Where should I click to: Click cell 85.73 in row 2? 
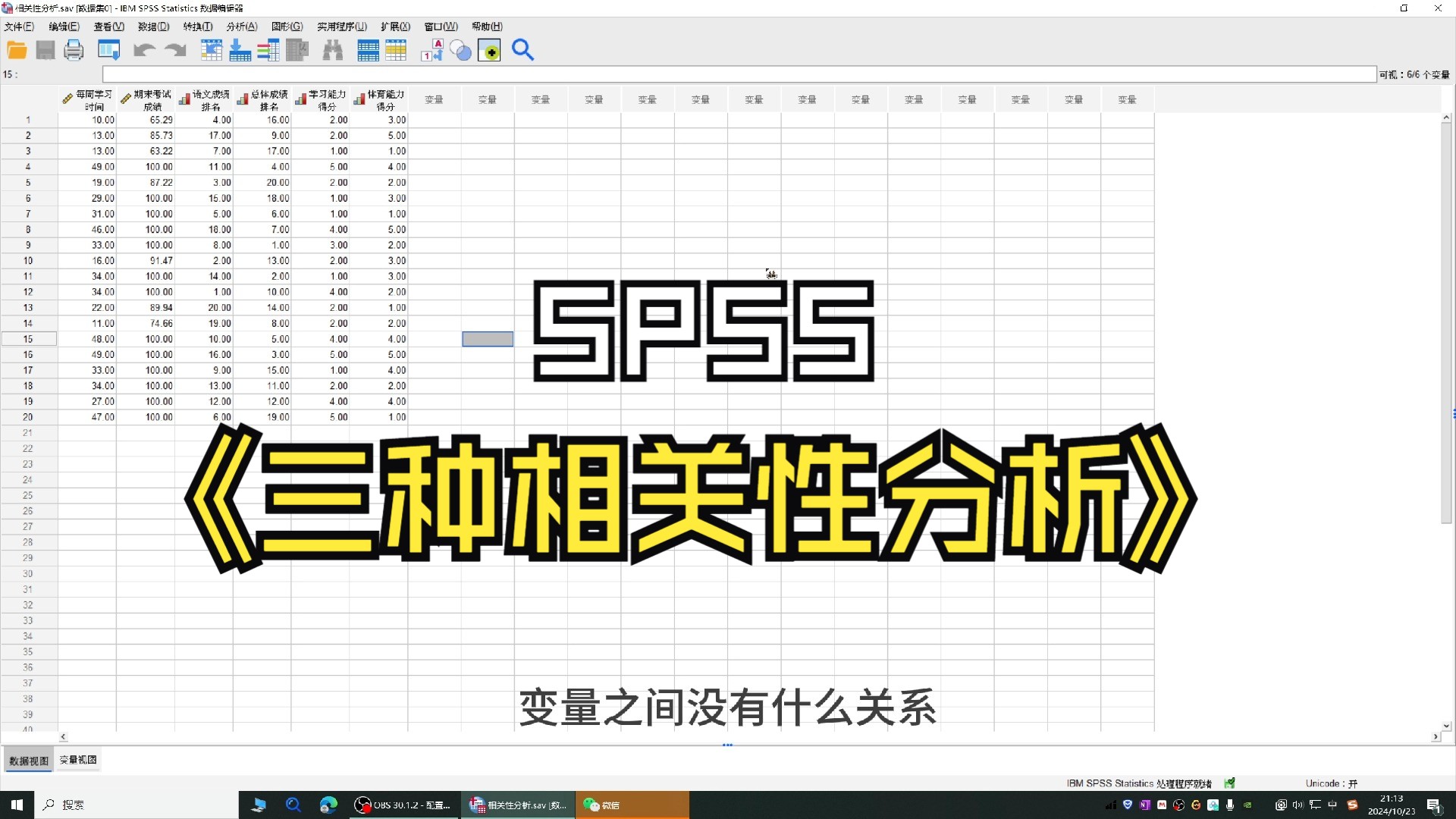[x=146, y=136]
